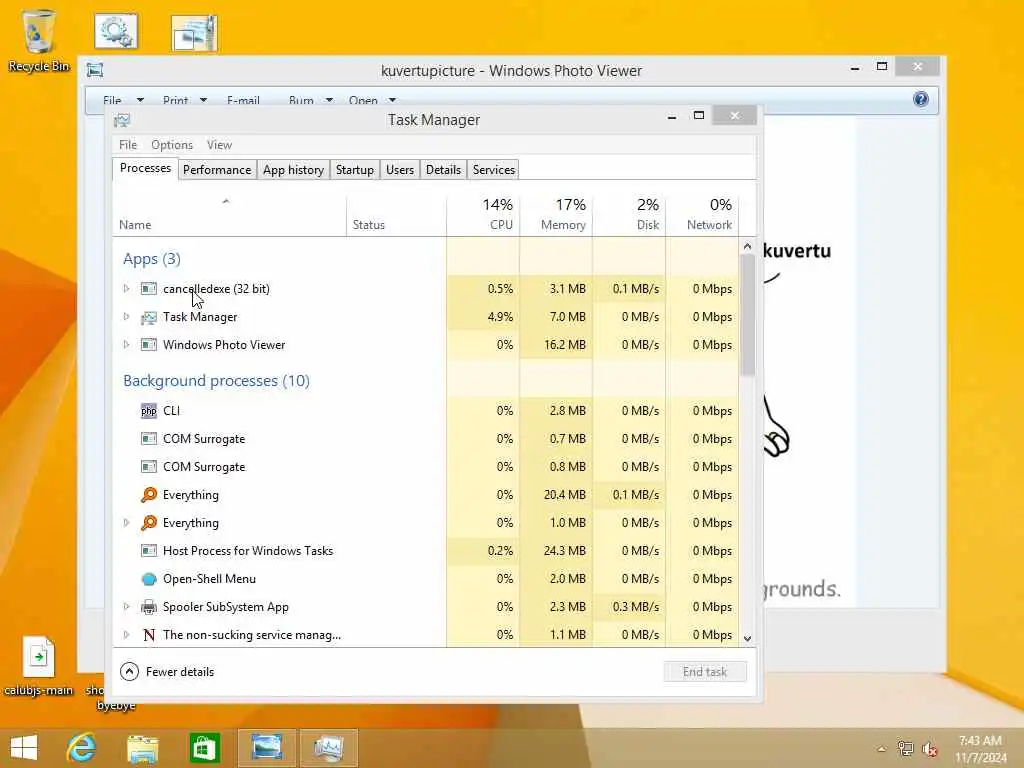Click the Task Manager title bar icon
This screenshot has height=768, width=1024.
pyautogui.click(x=122, y=120)
